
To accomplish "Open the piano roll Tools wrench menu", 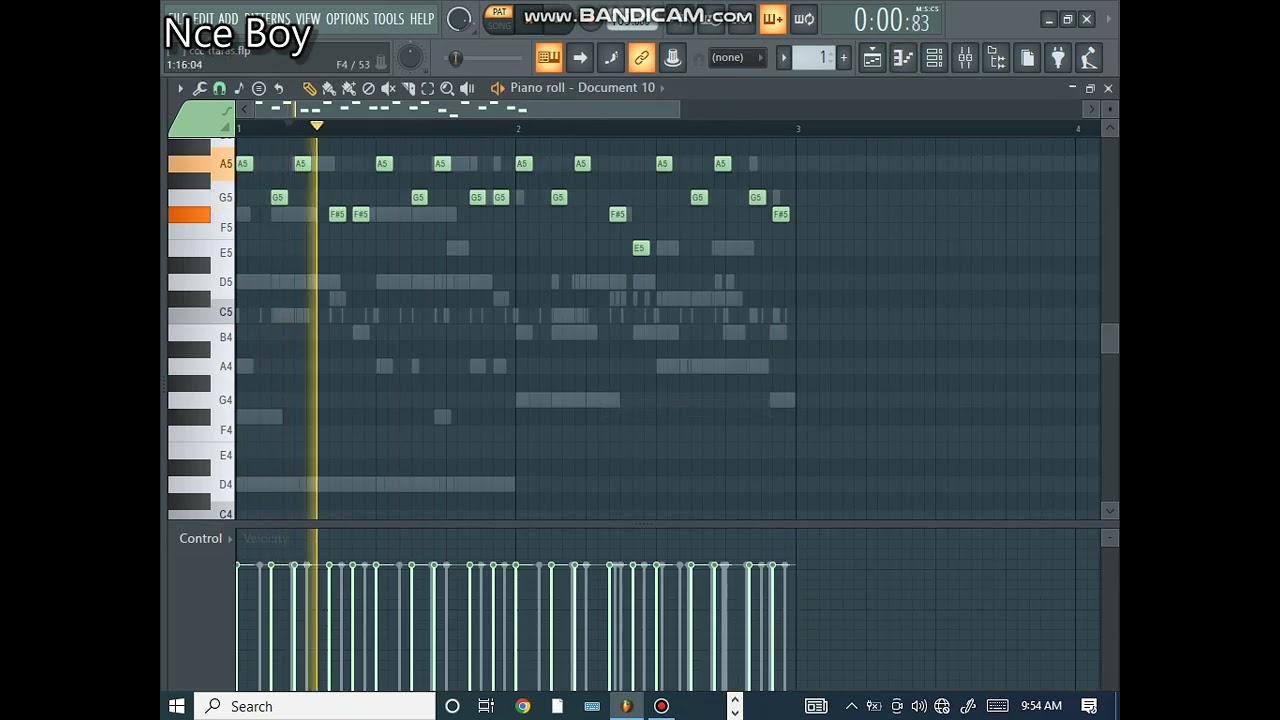I will tap(200, 88).
